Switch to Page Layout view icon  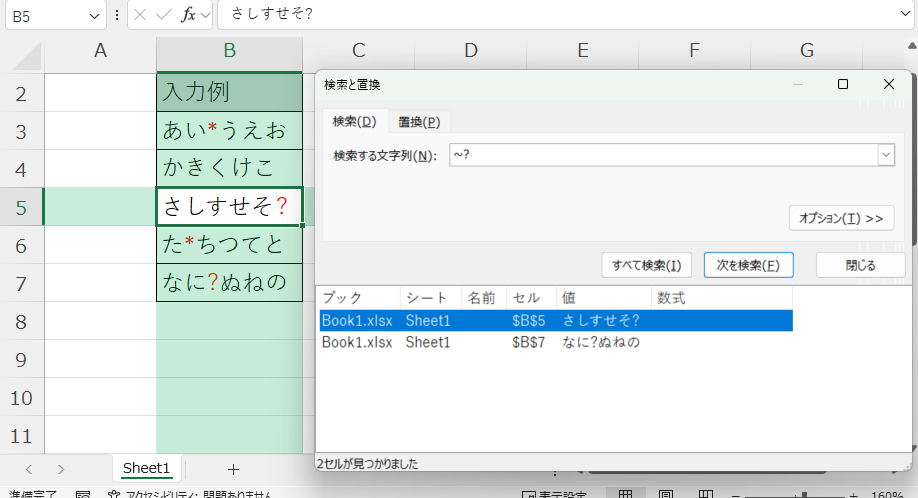coord(665,494)
